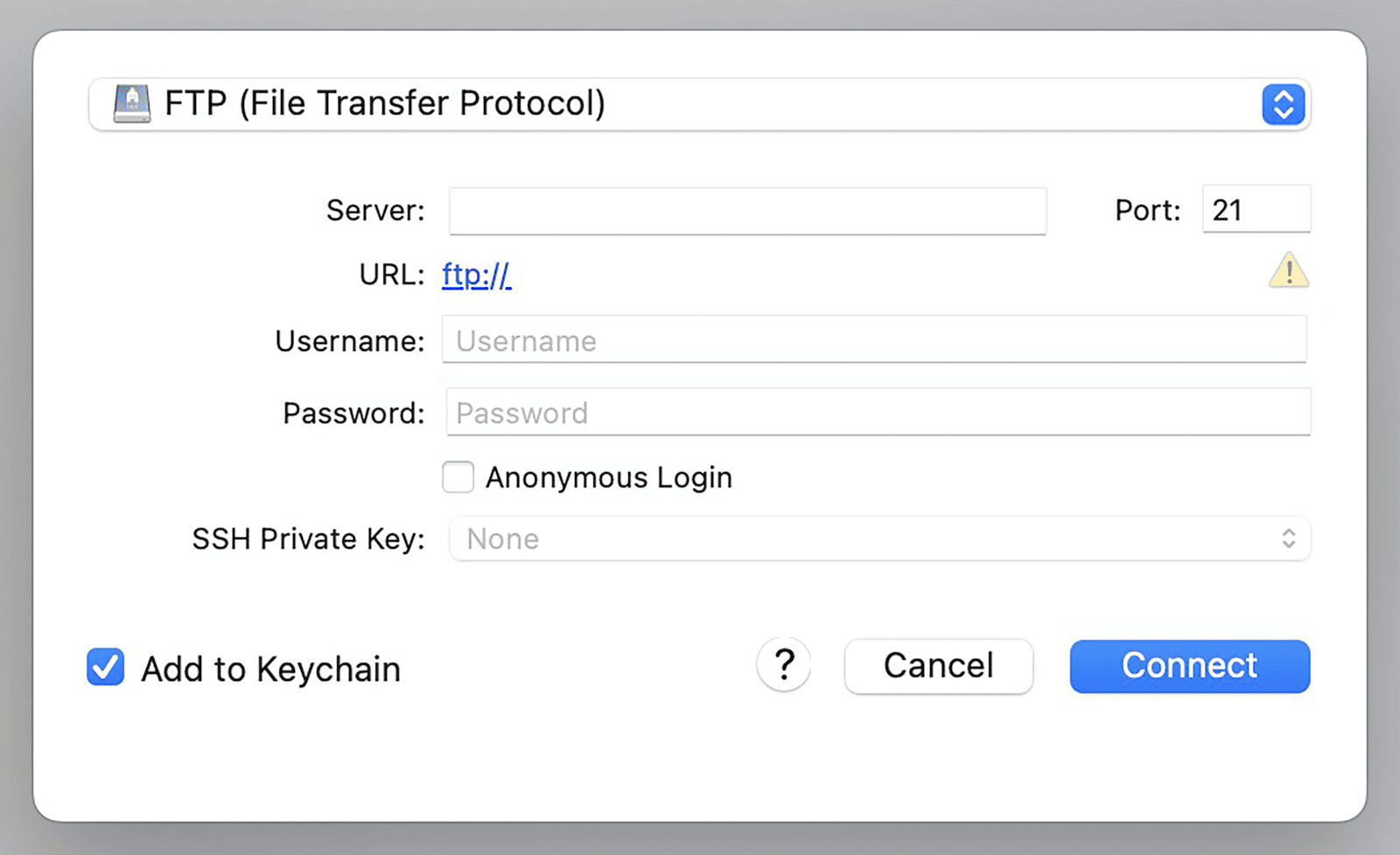Disable Add to Keychain

(104, 668)
